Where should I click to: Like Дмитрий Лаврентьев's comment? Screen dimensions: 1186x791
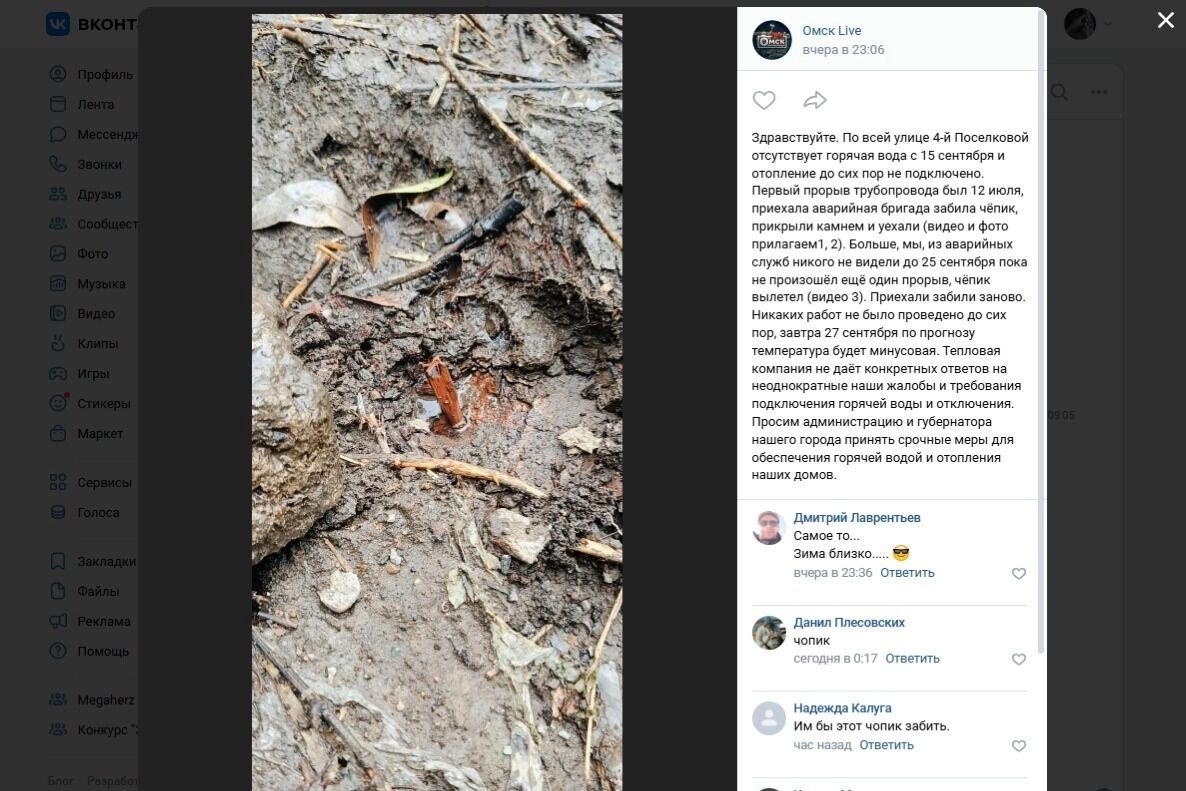coord(1019,574)
